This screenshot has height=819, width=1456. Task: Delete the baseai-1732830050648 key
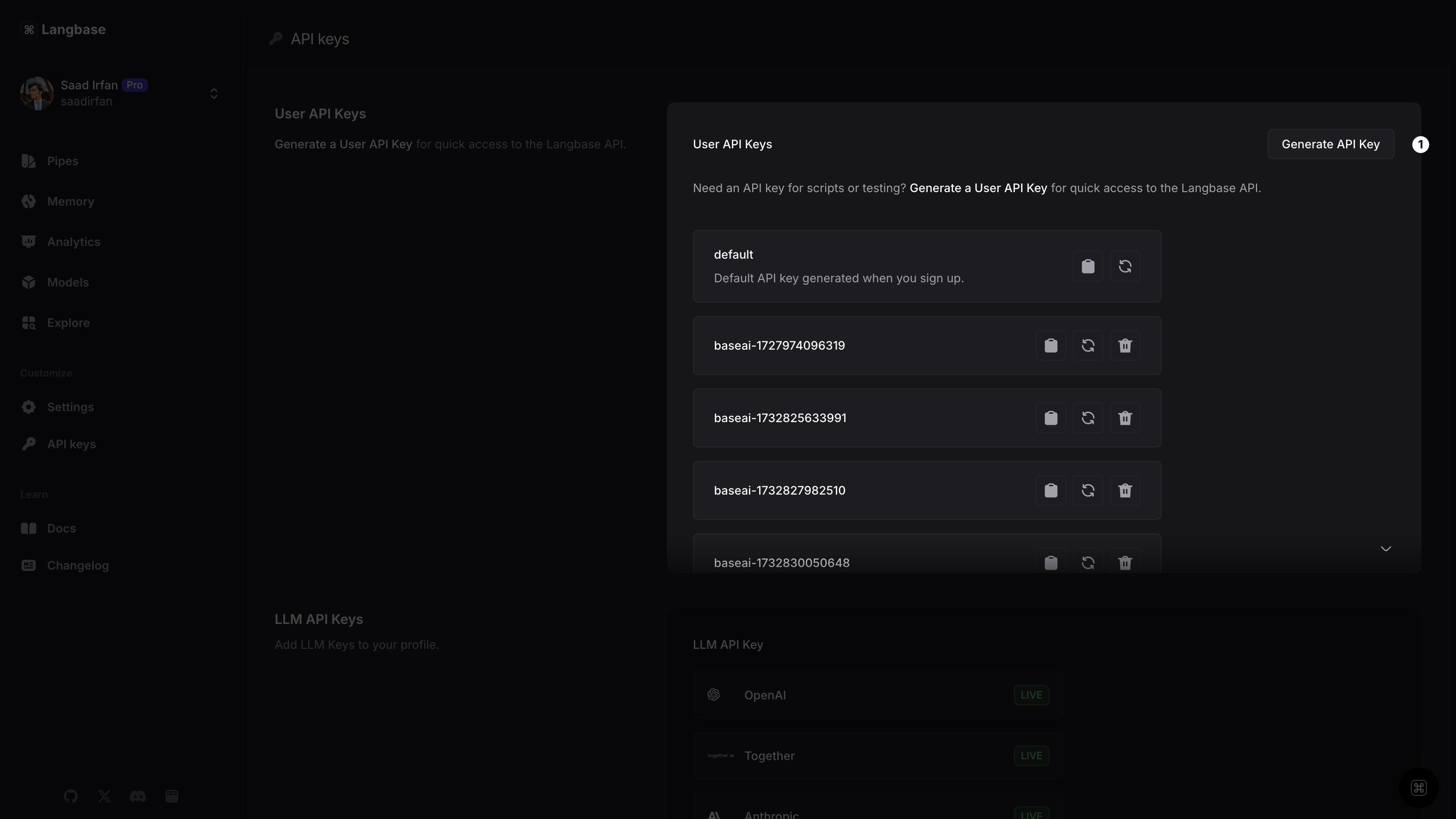(x=1125, y=562)
